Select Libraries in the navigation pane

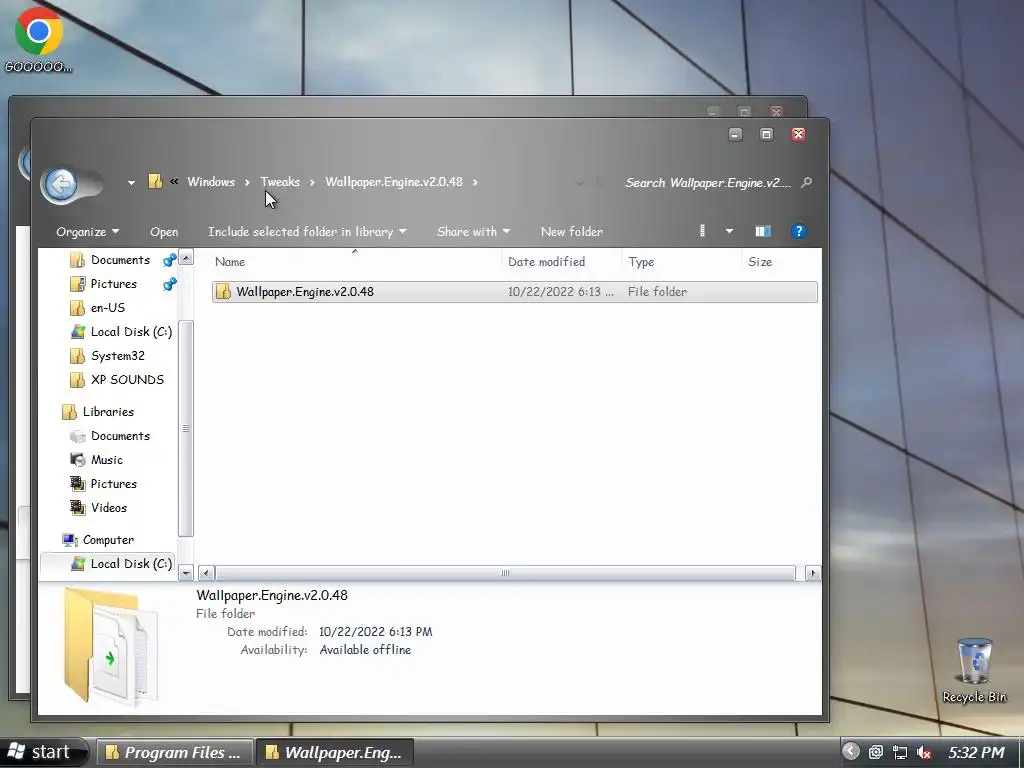[108, 412]
